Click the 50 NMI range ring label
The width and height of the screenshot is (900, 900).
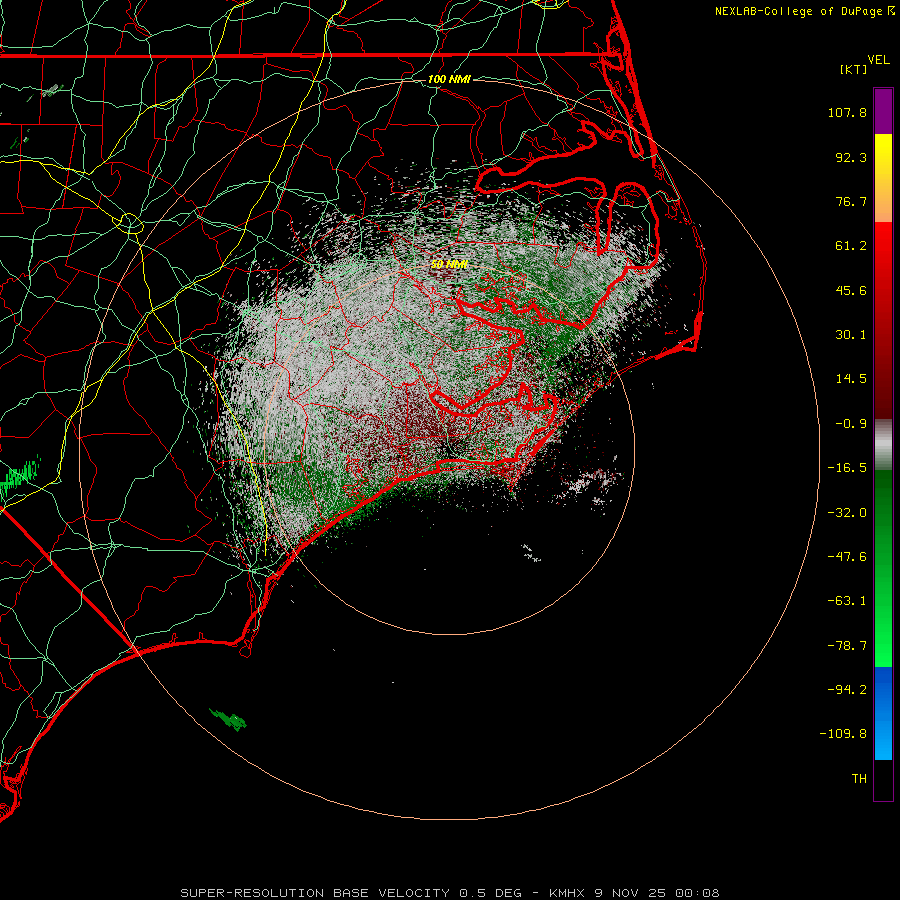pyautogui.click(x=449, y=264)
